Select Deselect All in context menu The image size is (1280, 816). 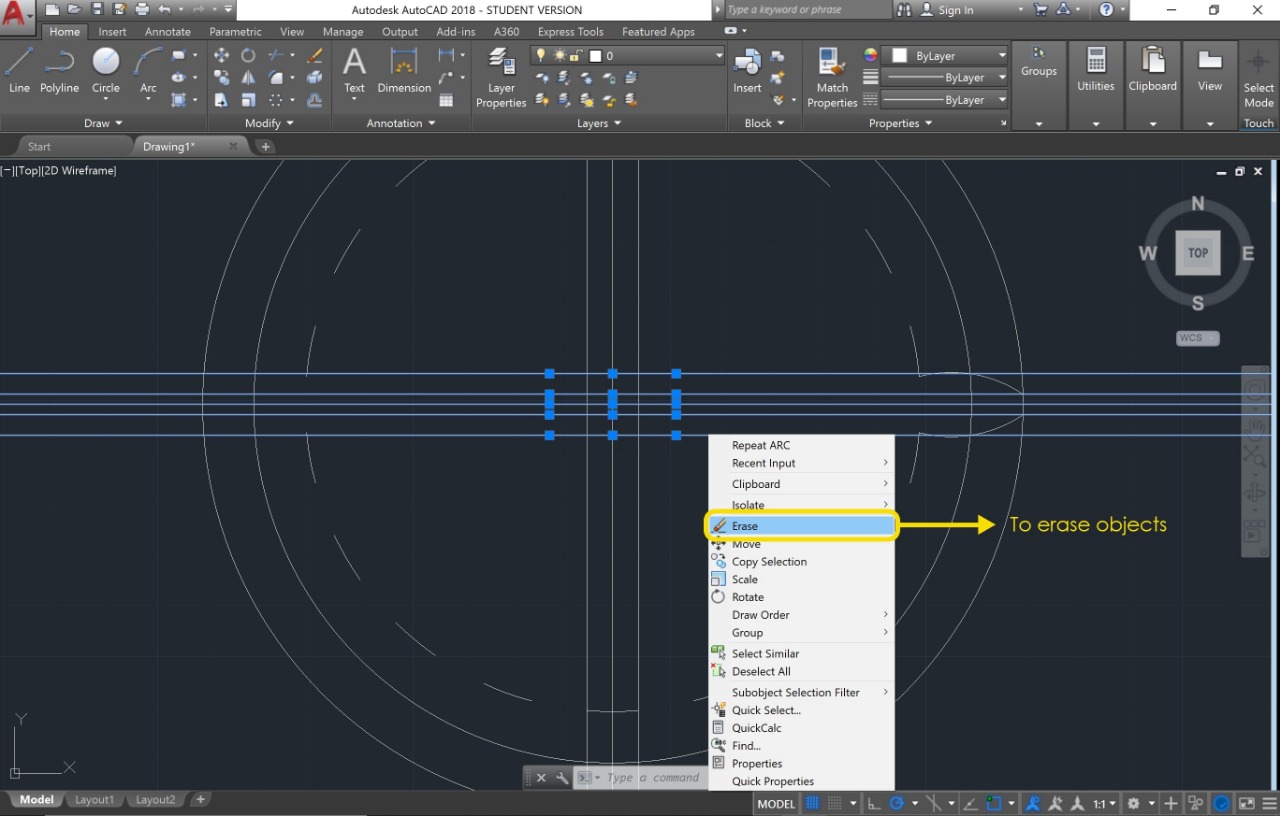[x=801, y=672]
